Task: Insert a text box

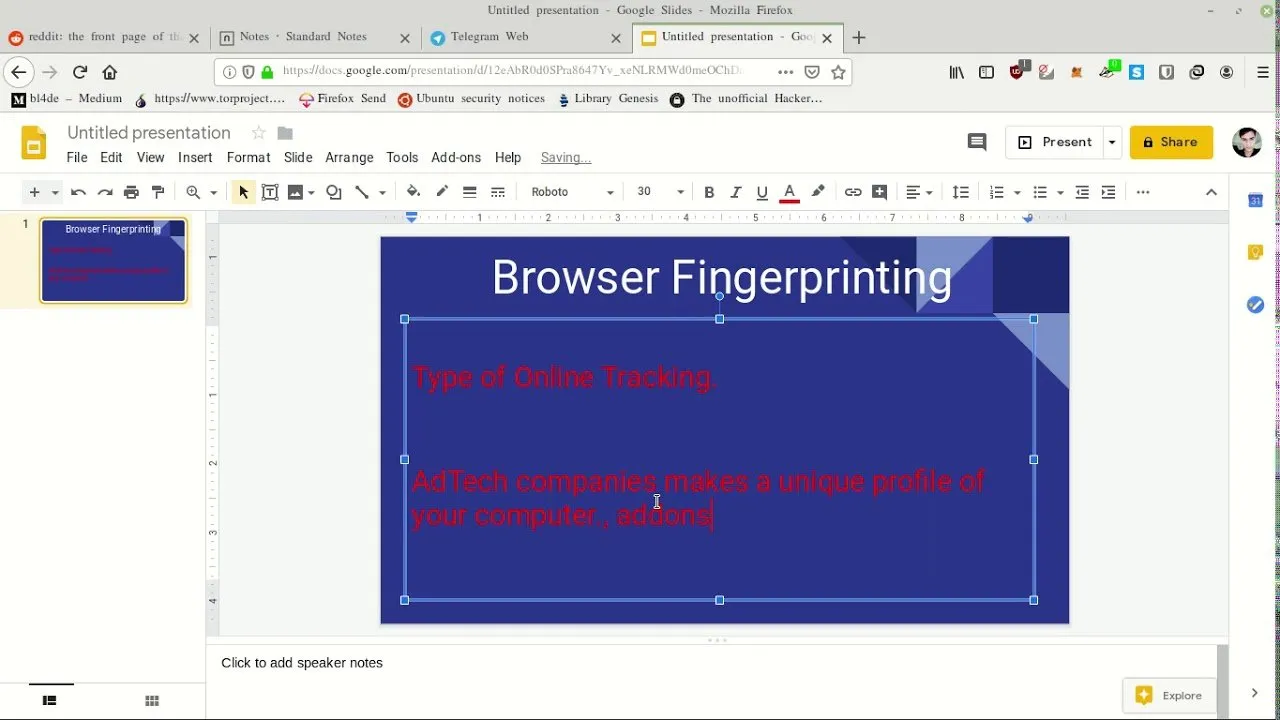Action: click(269, 192)
